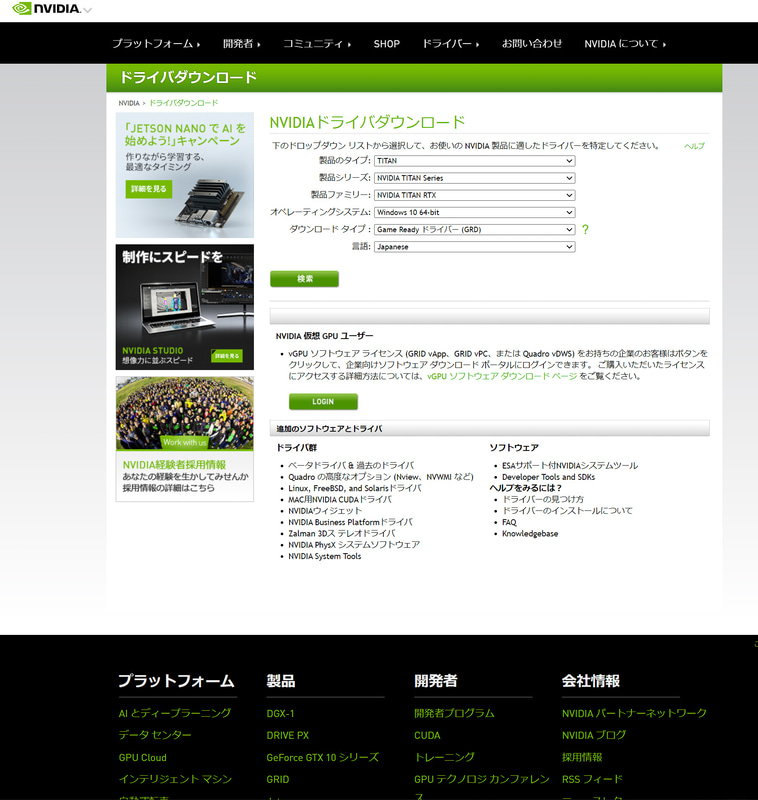The height and width of the screenshot is (800, 758).
Task: Open footer link AI とディープラーニング
Action: [175, 713]
